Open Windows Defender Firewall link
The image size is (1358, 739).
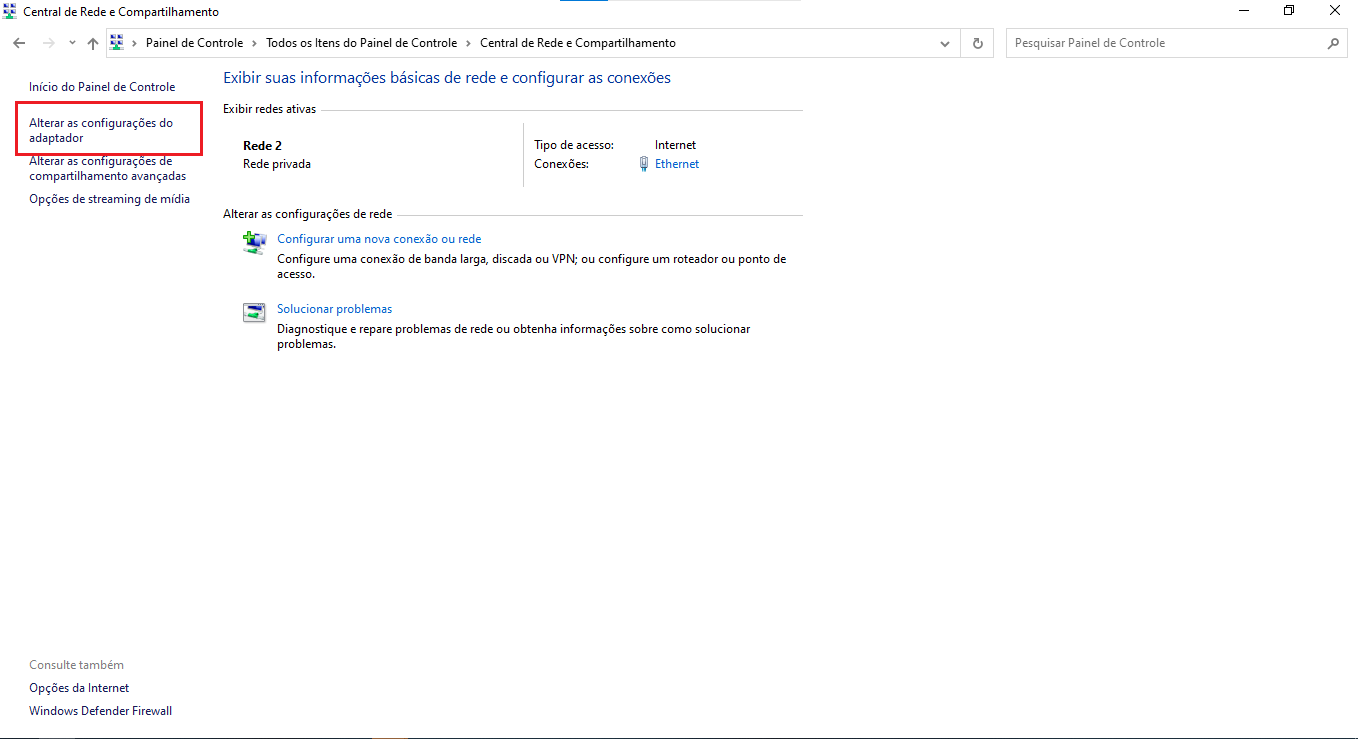point(100,711)
